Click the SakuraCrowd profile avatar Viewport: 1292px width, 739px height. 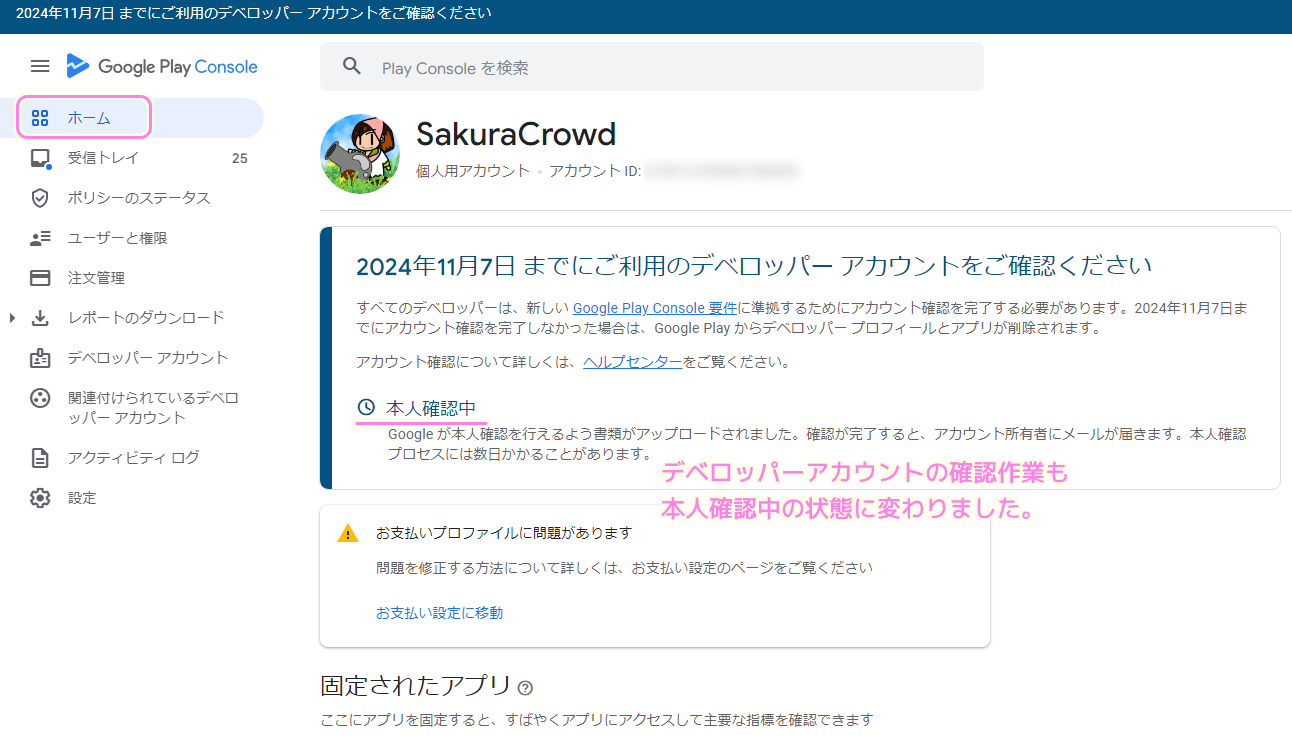359,153
